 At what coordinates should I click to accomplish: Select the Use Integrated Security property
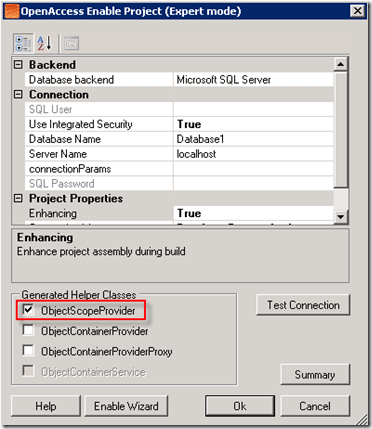pos(179,124)
